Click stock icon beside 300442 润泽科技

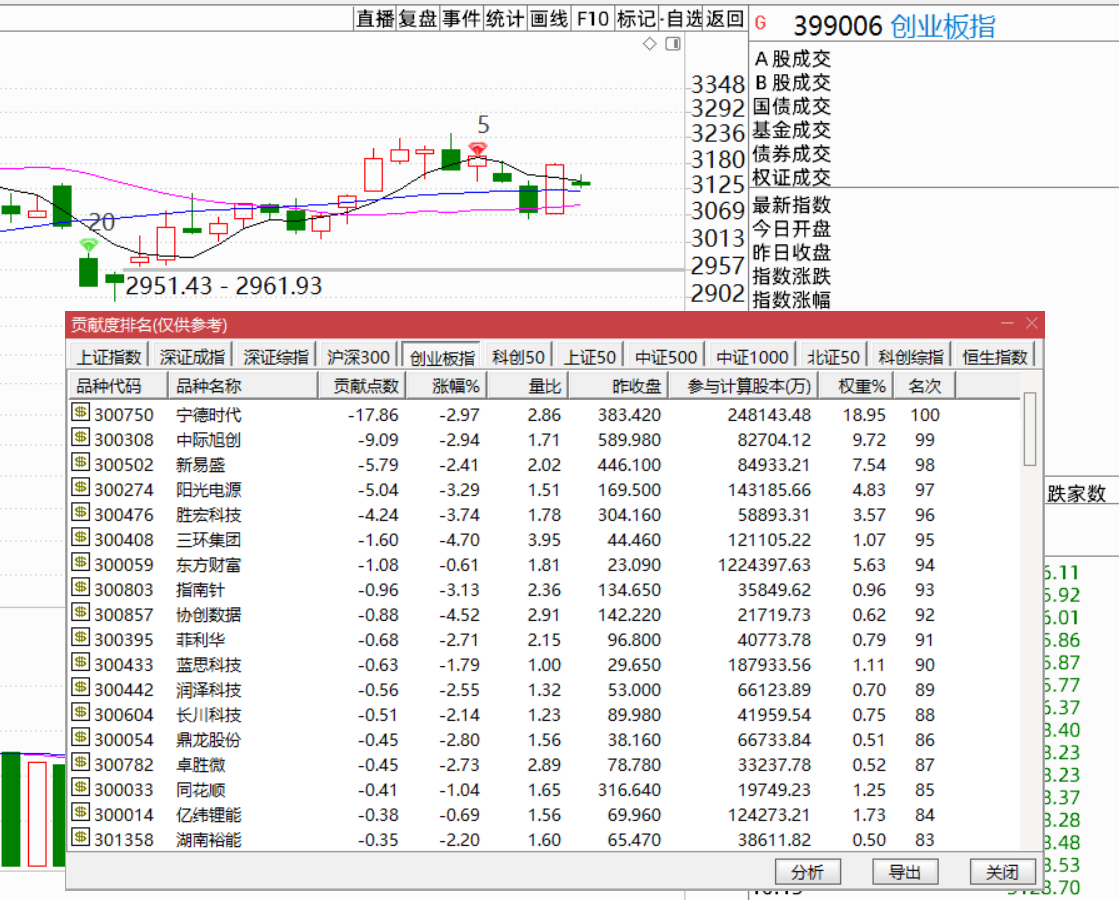pyautogui.click(x=81, y=687)
